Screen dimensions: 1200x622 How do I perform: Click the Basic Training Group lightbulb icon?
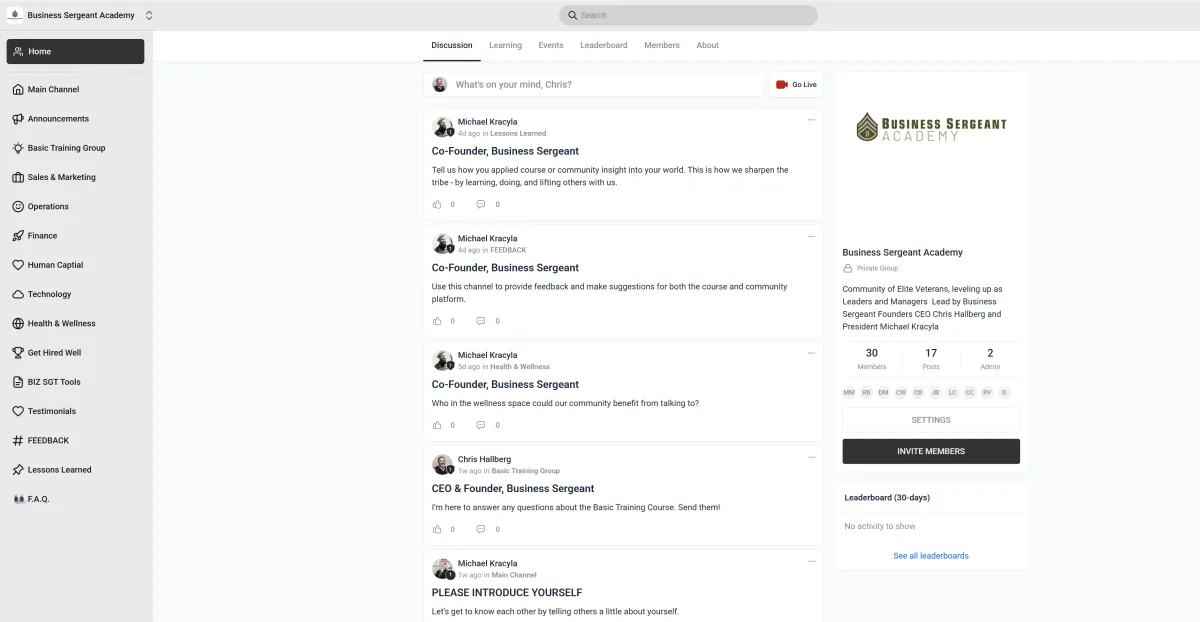[x=18, y=148]
